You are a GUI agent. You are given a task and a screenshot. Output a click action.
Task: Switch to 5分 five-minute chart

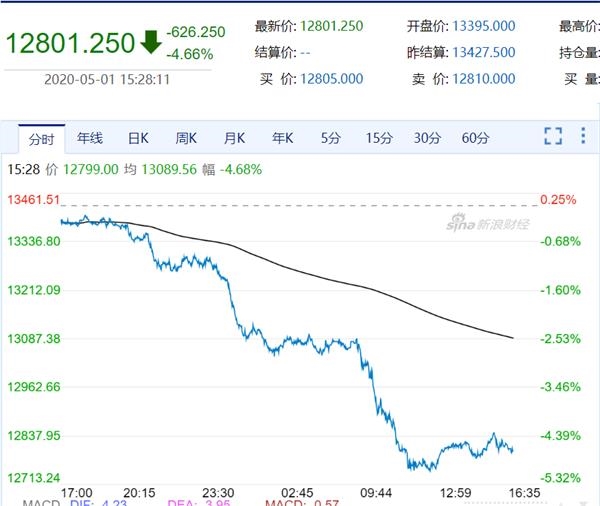coord(330,138)
